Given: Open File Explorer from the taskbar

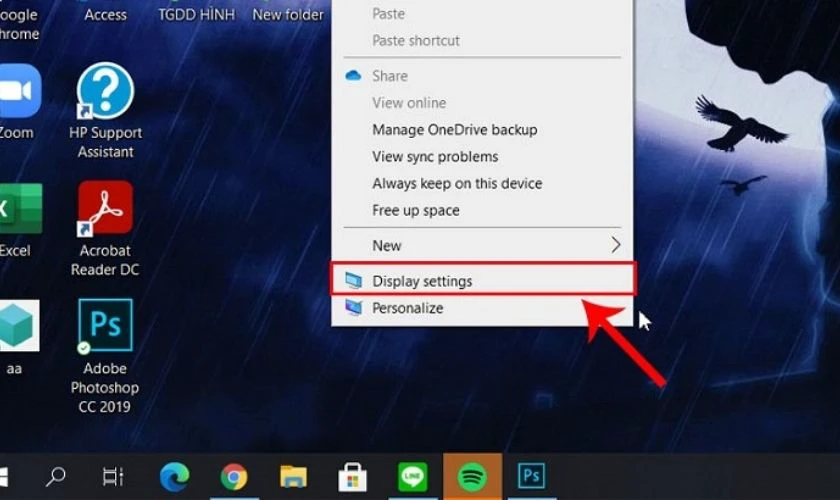Looking at the screenshot, I should click(x=293, y=476).
